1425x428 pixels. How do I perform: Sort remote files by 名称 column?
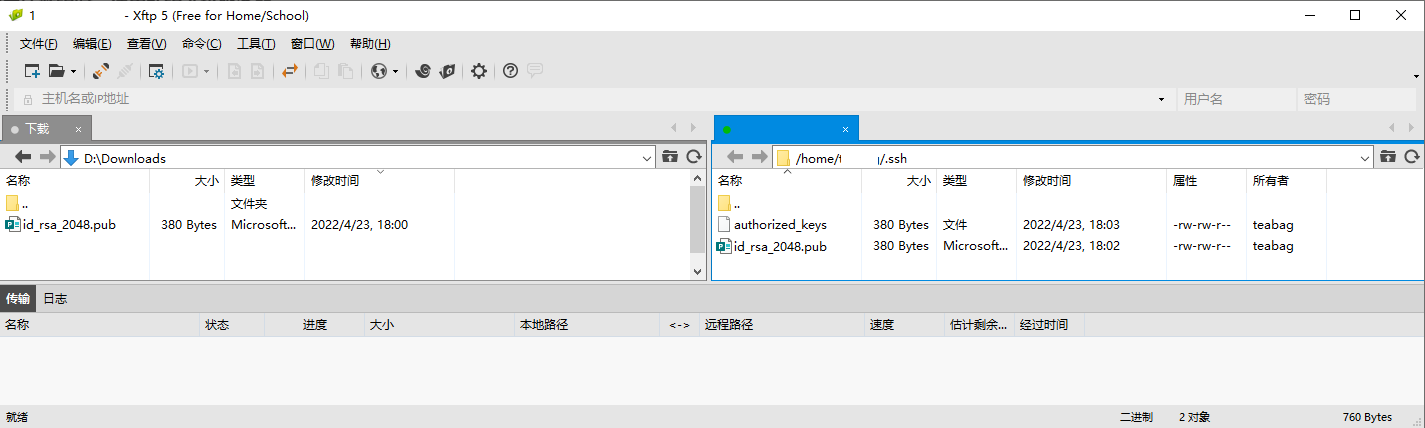787,181
